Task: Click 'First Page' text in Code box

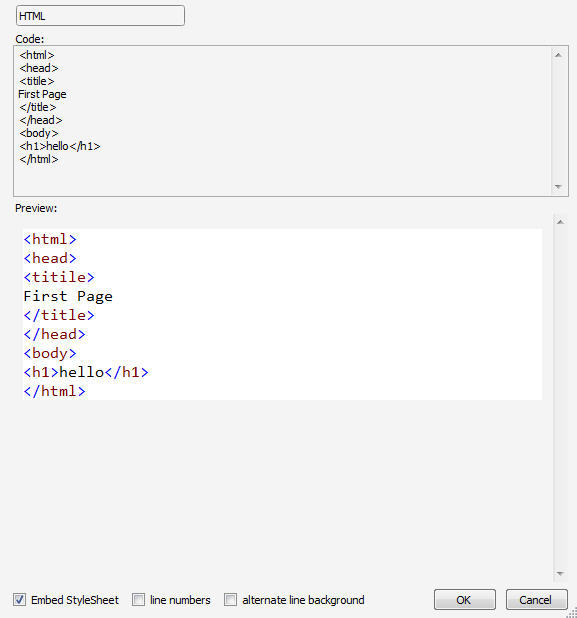Action: point(42,94)
